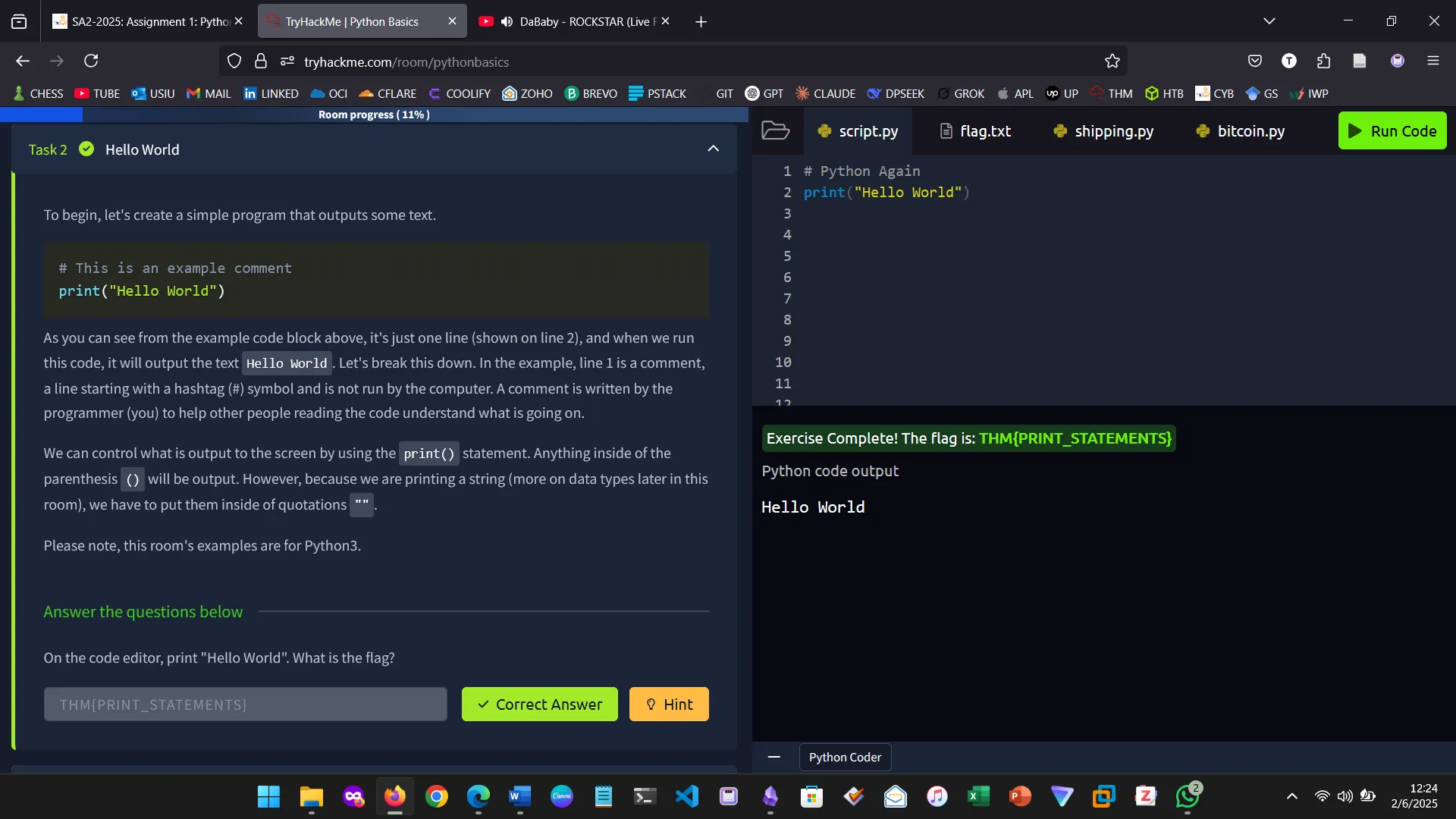Launch VS Code from the taskbar

tap(686, 796)
